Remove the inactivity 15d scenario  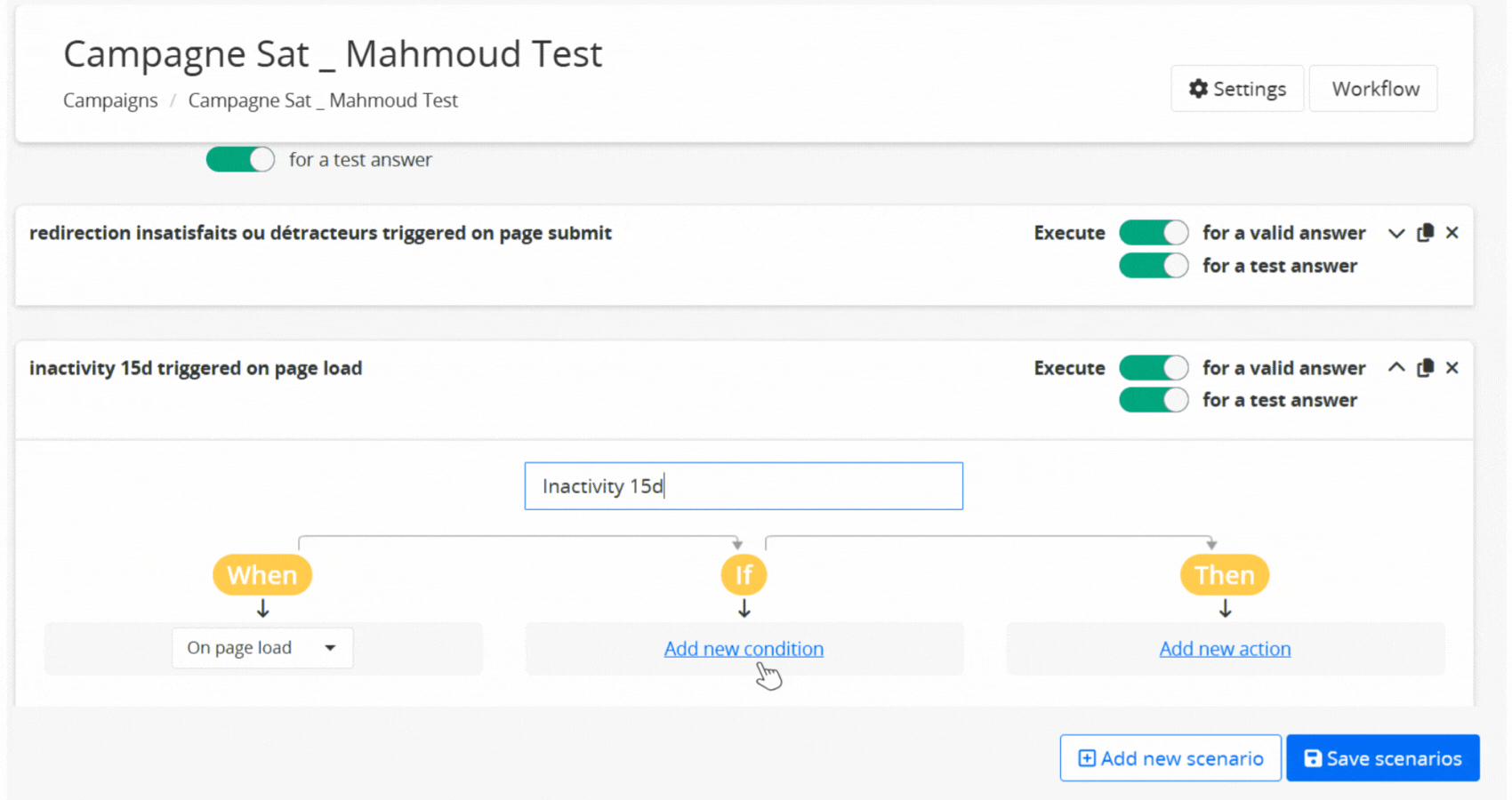tap(1452, 368)
